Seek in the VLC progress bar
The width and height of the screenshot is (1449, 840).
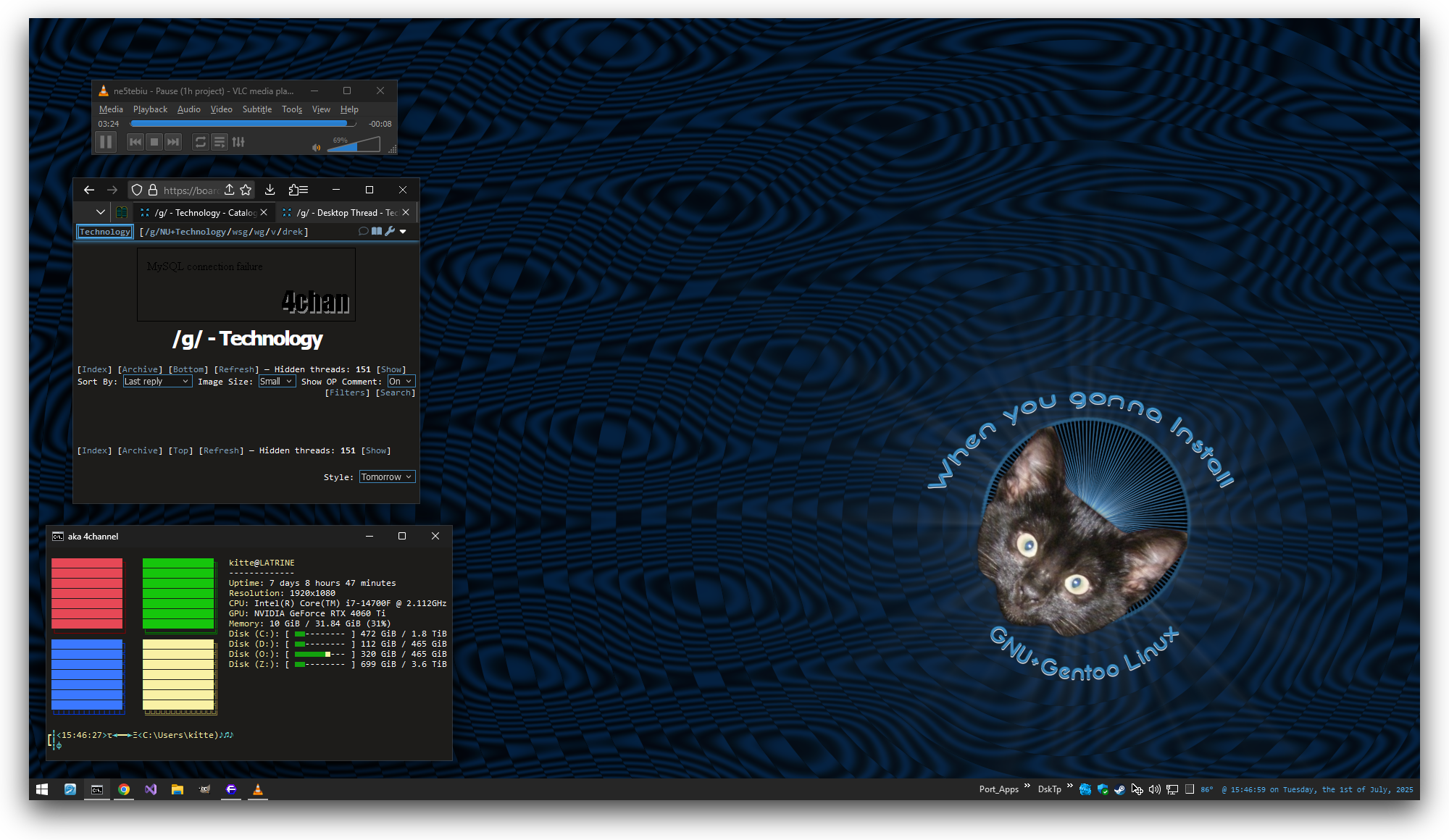click(x=243, y=124)
